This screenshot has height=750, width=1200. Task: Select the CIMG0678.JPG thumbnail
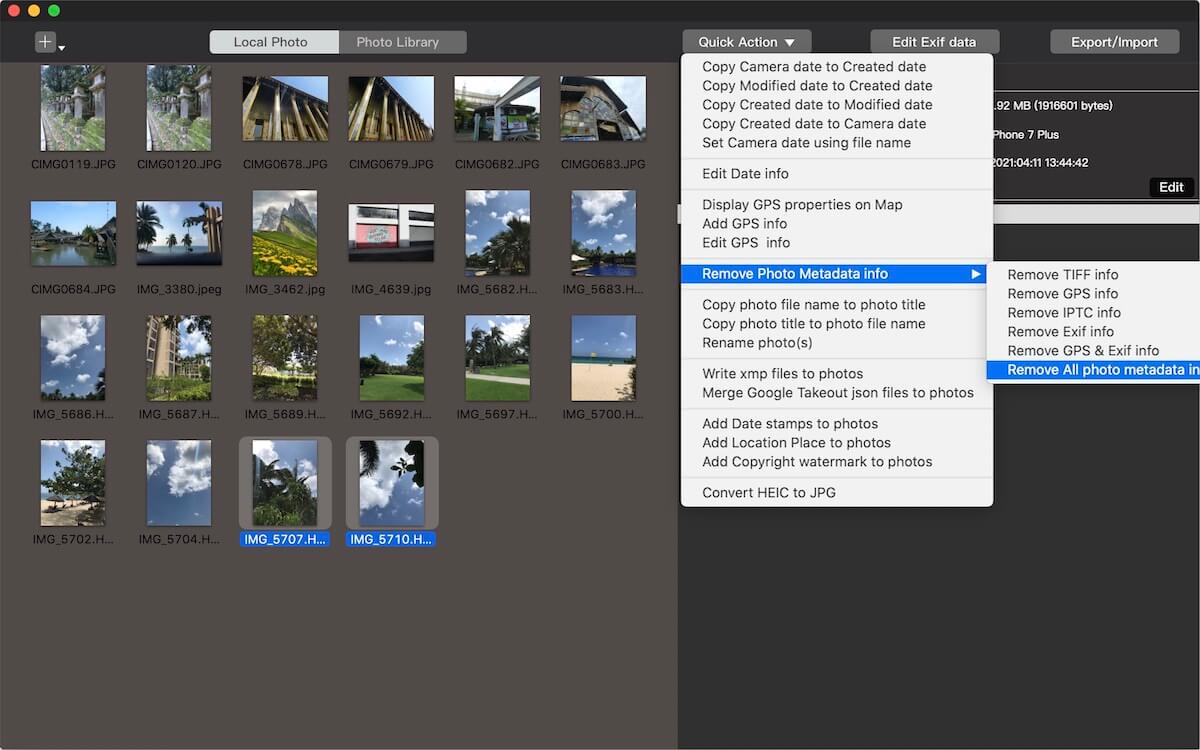tap(285, 108)
